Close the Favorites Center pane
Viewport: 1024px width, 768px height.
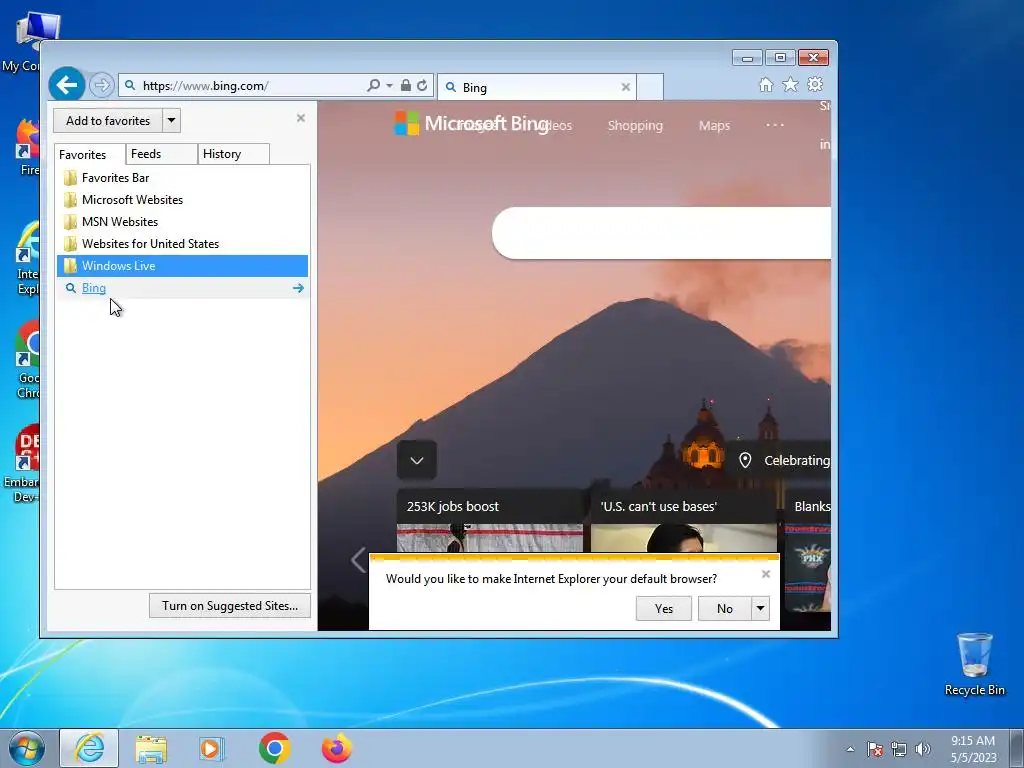coord(300,118)
